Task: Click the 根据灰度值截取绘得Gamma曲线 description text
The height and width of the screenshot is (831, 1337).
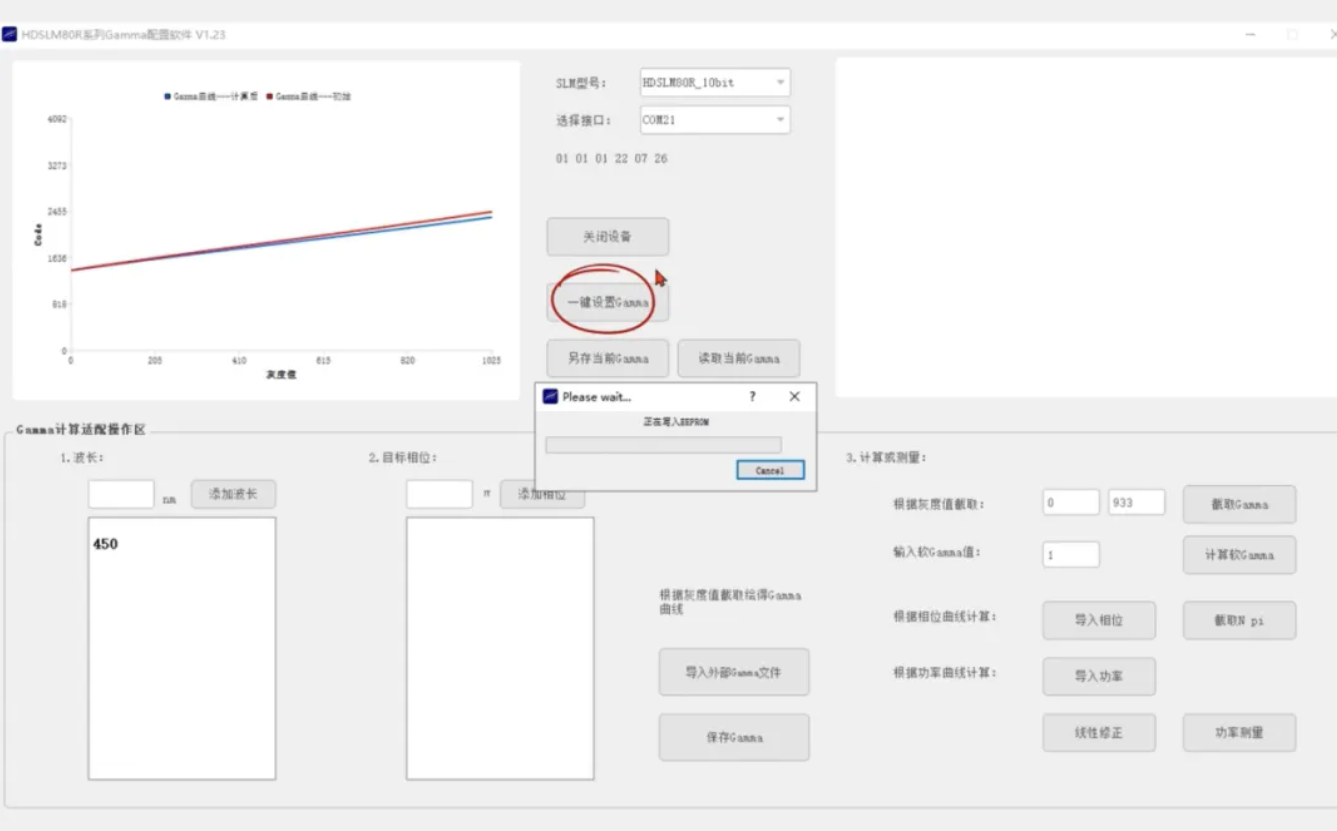Action: point(730,602)
